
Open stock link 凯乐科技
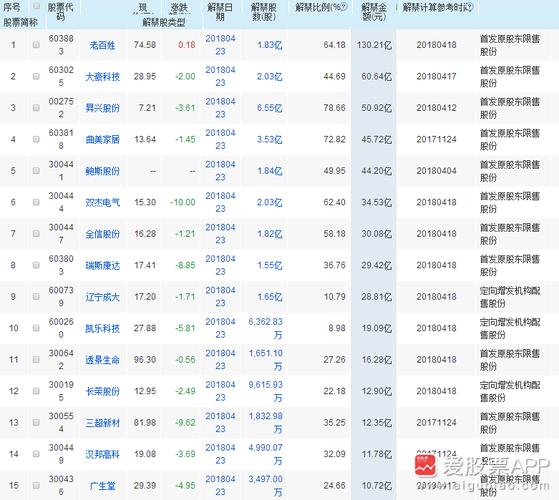(x=103, y=328)
